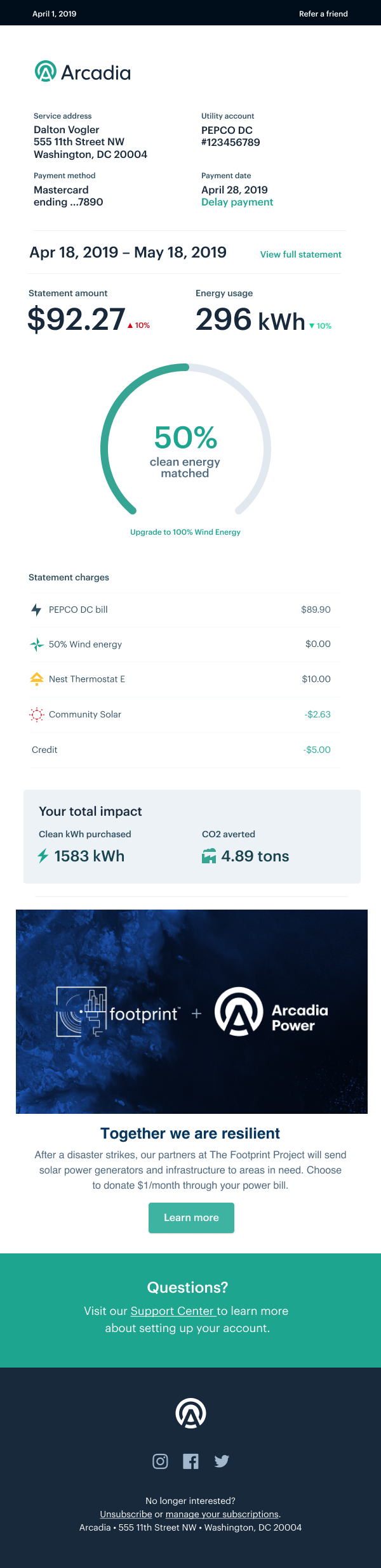Viewport: 381px width, 1568px height.
Task: Click the CO2 averted factory icon
Action: pos(209,856)
